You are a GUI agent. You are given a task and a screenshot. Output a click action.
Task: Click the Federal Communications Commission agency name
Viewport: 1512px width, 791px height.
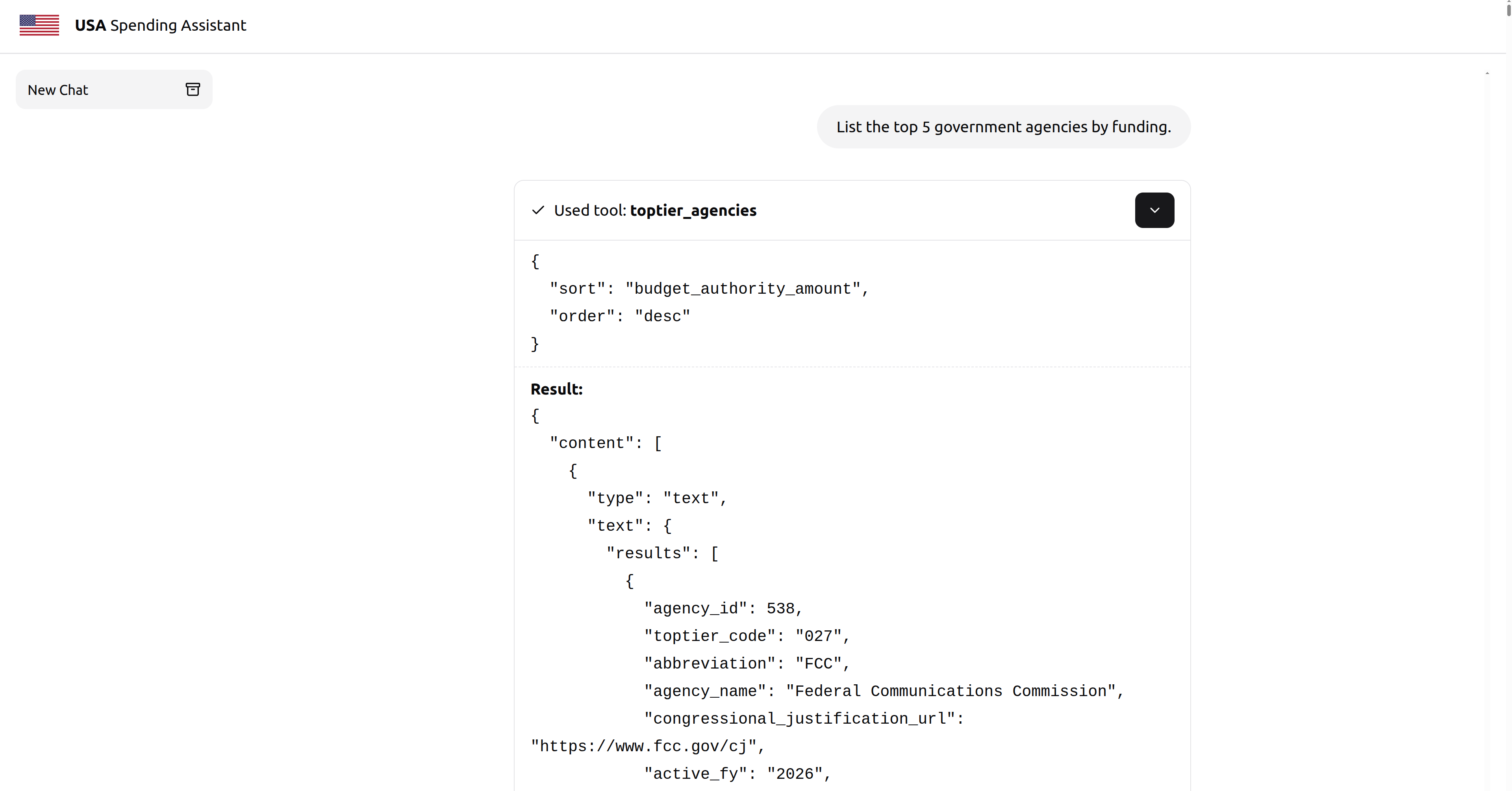pos(951,691)
